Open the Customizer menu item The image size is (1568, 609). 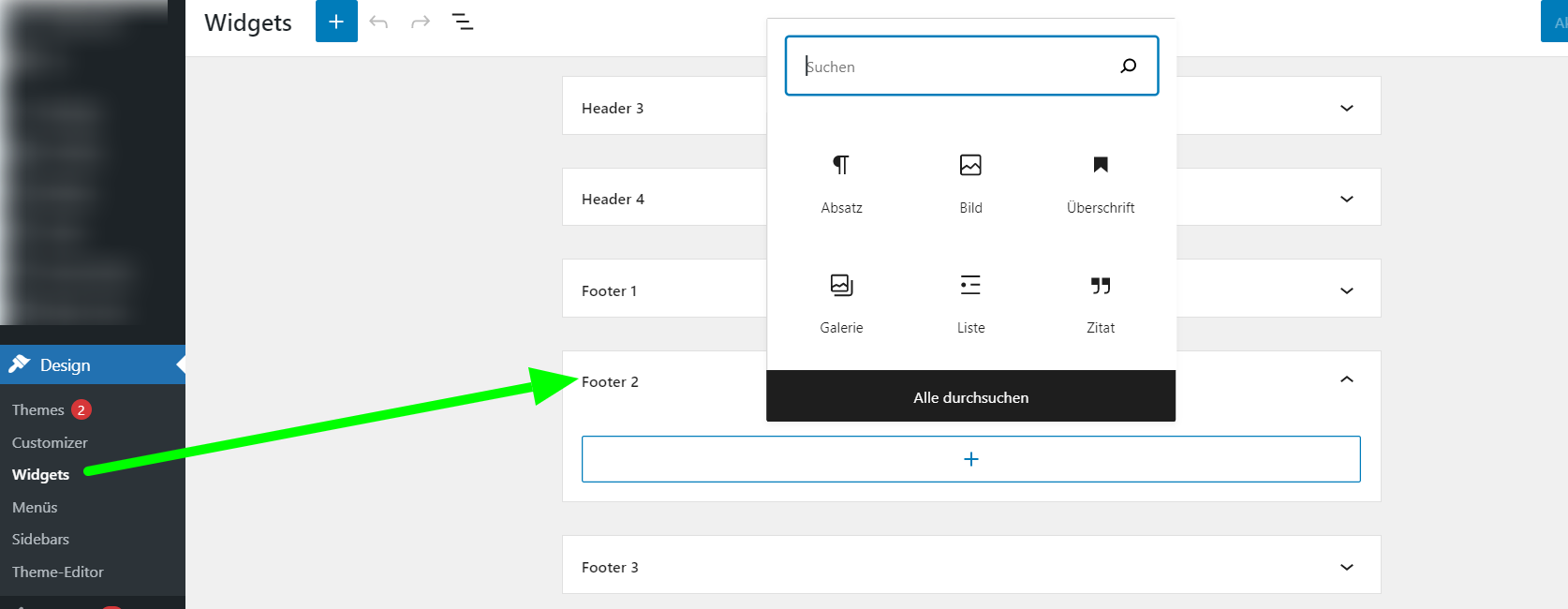[x=50, y=442]
